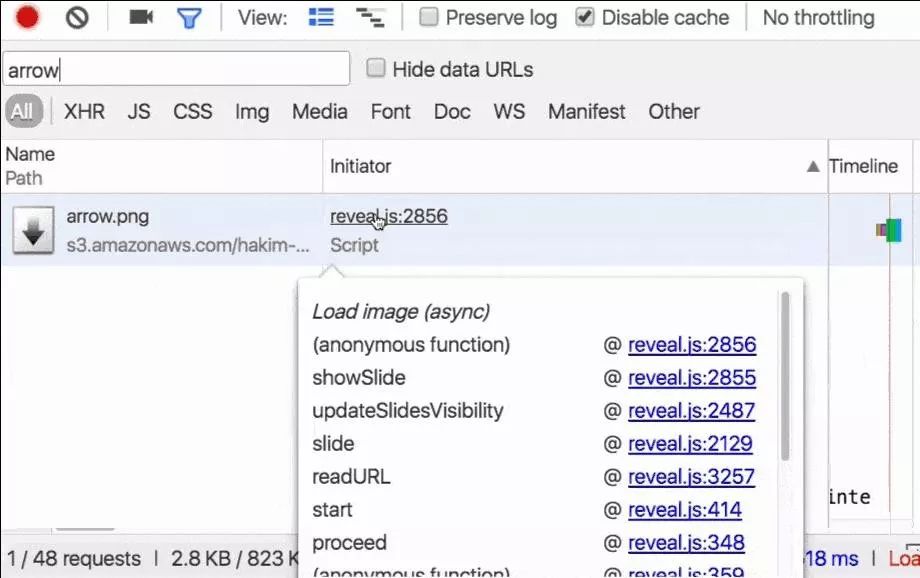Select the arrow.png request name

(107, 217)
